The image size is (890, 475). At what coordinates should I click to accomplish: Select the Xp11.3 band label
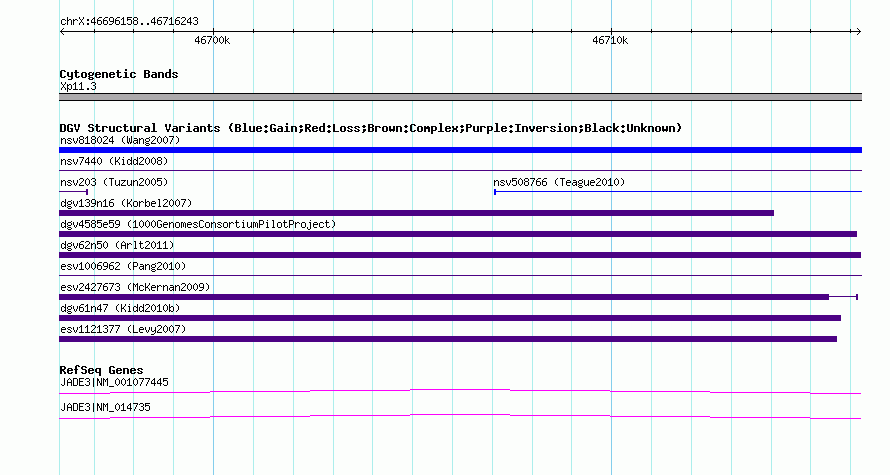point(78,86)
